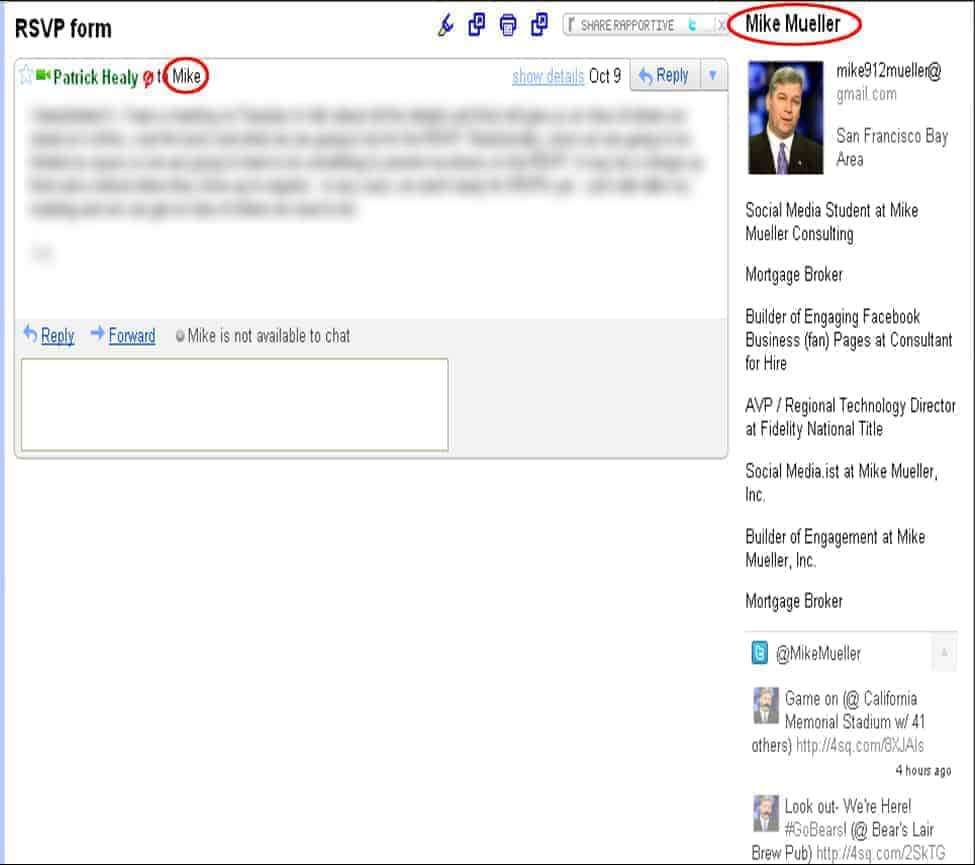Click avatar on the 'Look out- We're Here!' tweet
This screenshot has width=975, height=865.
click(765, 813)
